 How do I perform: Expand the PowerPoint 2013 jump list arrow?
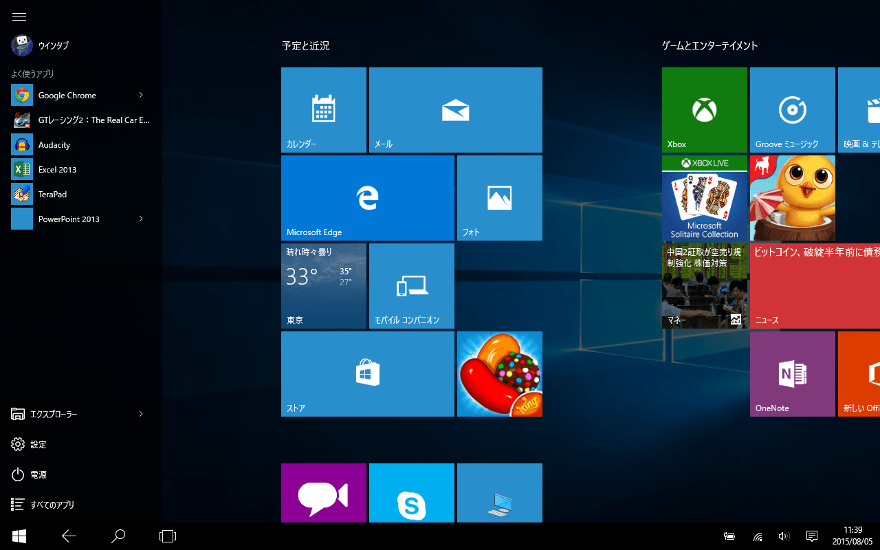[141, 218]
